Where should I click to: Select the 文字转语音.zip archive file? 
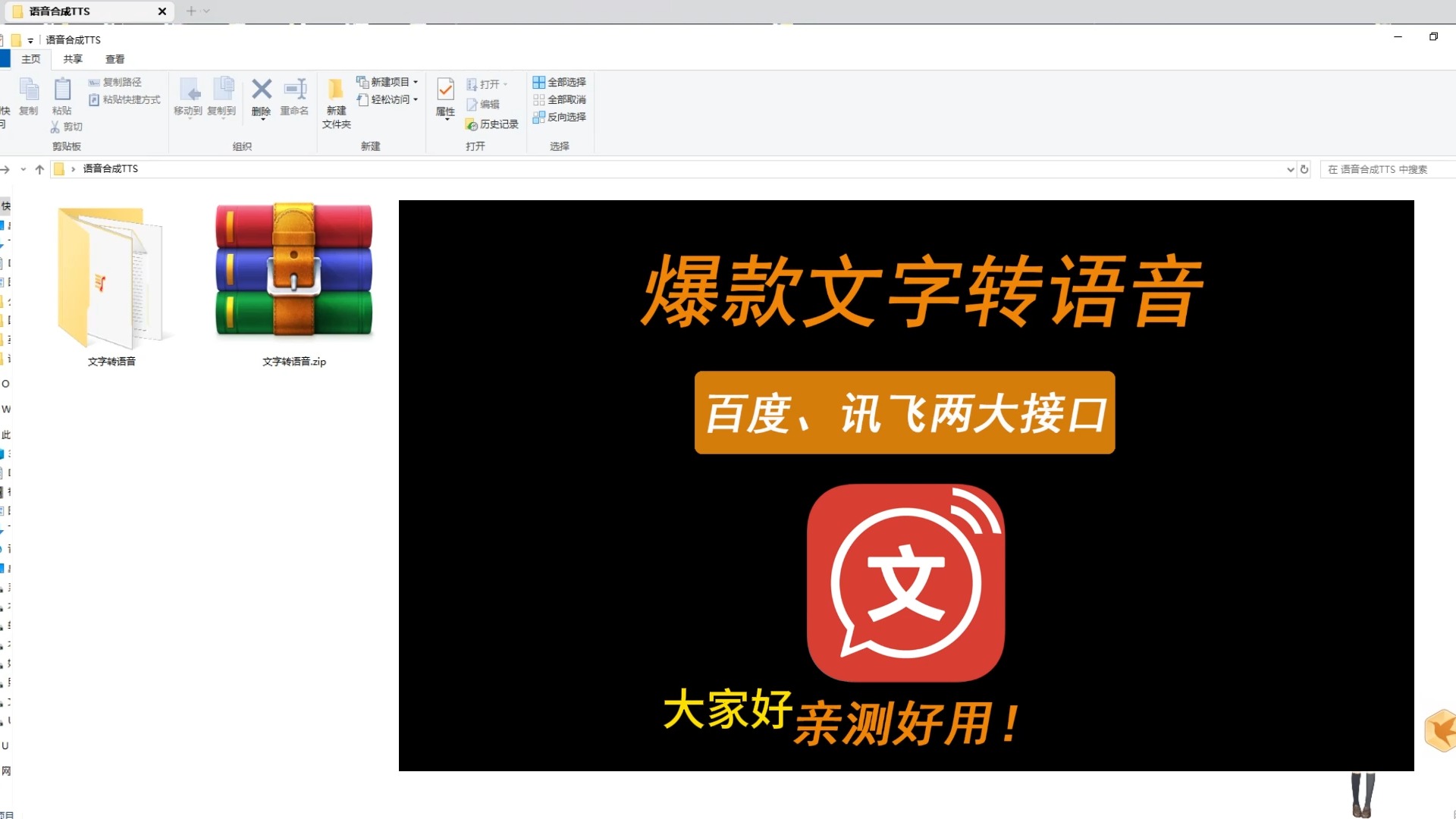[294, 287]
